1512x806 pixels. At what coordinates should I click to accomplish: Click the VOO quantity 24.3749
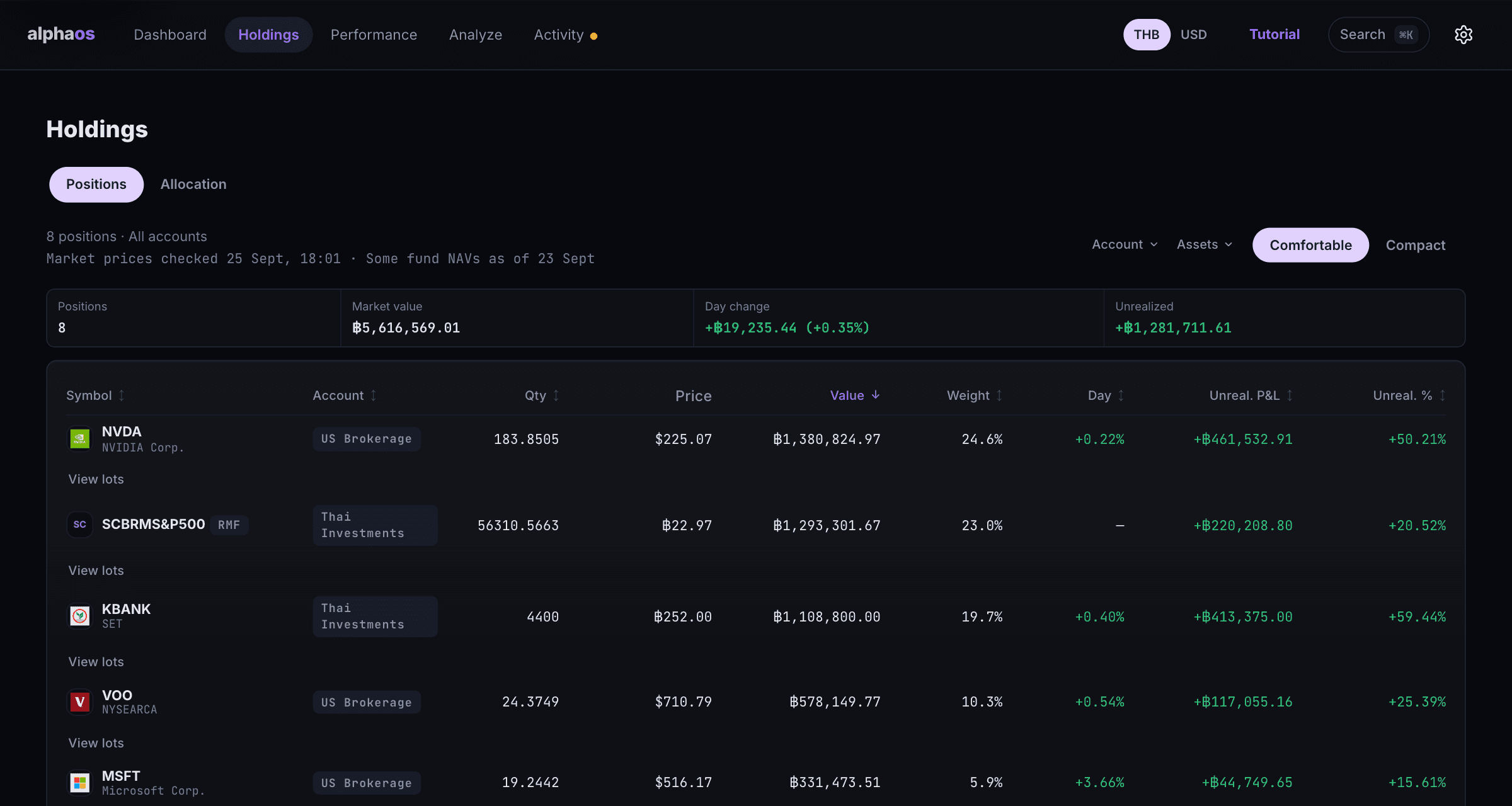point(530,701)
